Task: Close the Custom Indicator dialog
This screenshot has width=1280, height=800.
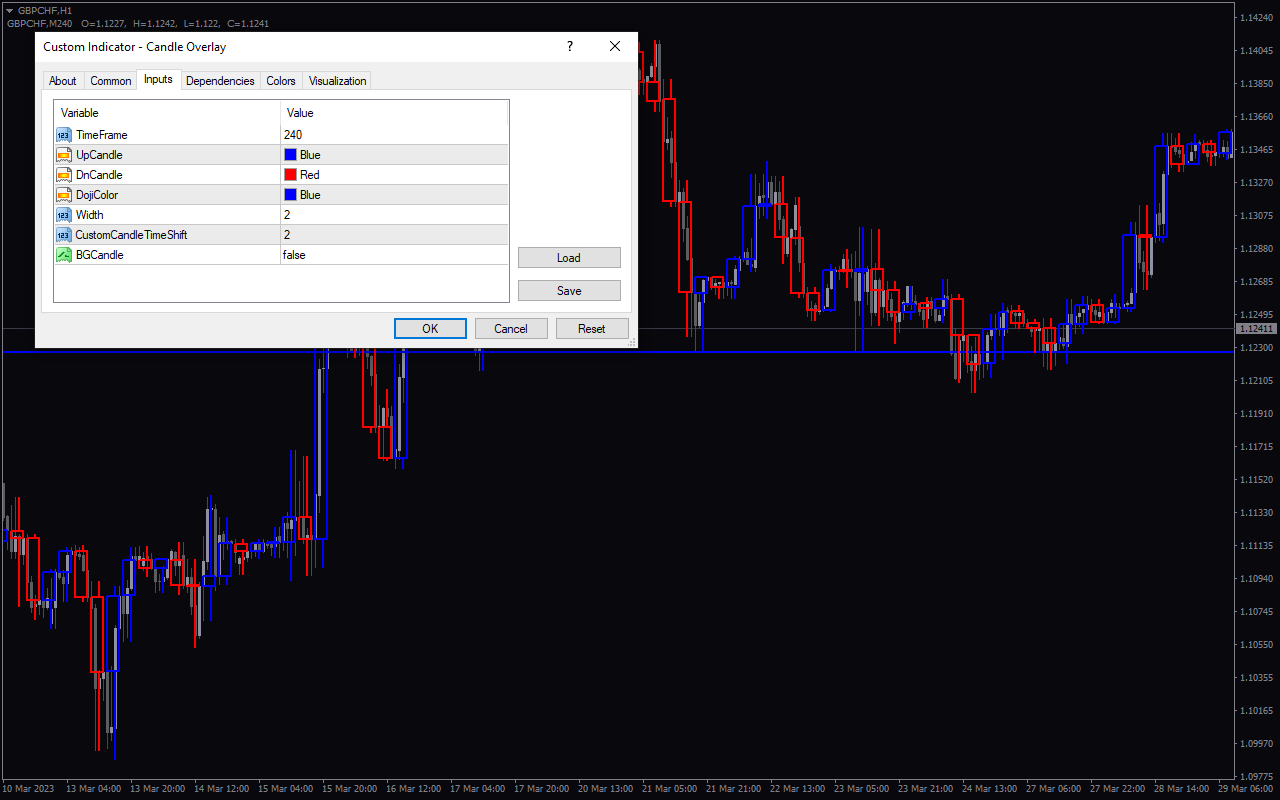Action: pyautogui.click(x=615, y=46)
